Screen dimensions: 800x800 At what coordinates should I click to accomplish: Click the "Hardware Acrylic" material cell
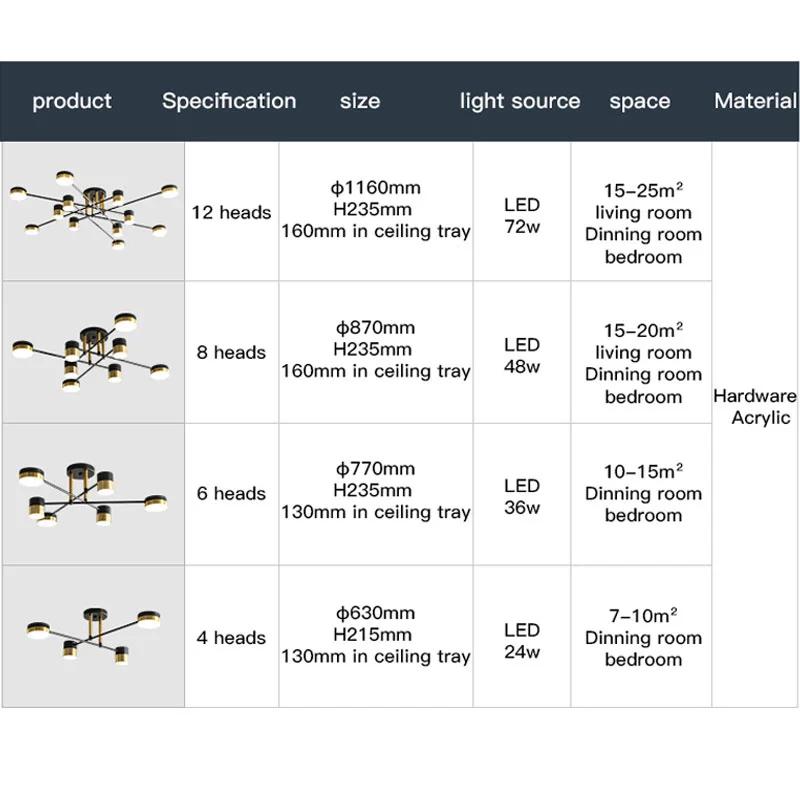coord(755,407)
